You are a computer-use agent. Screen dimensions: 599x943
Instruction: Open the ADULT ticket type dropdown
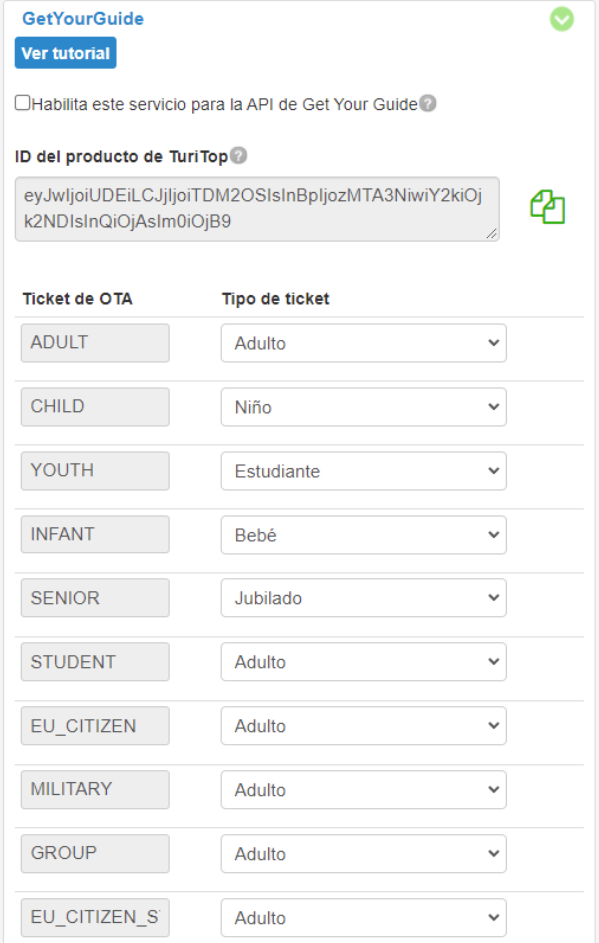point(363,343)
